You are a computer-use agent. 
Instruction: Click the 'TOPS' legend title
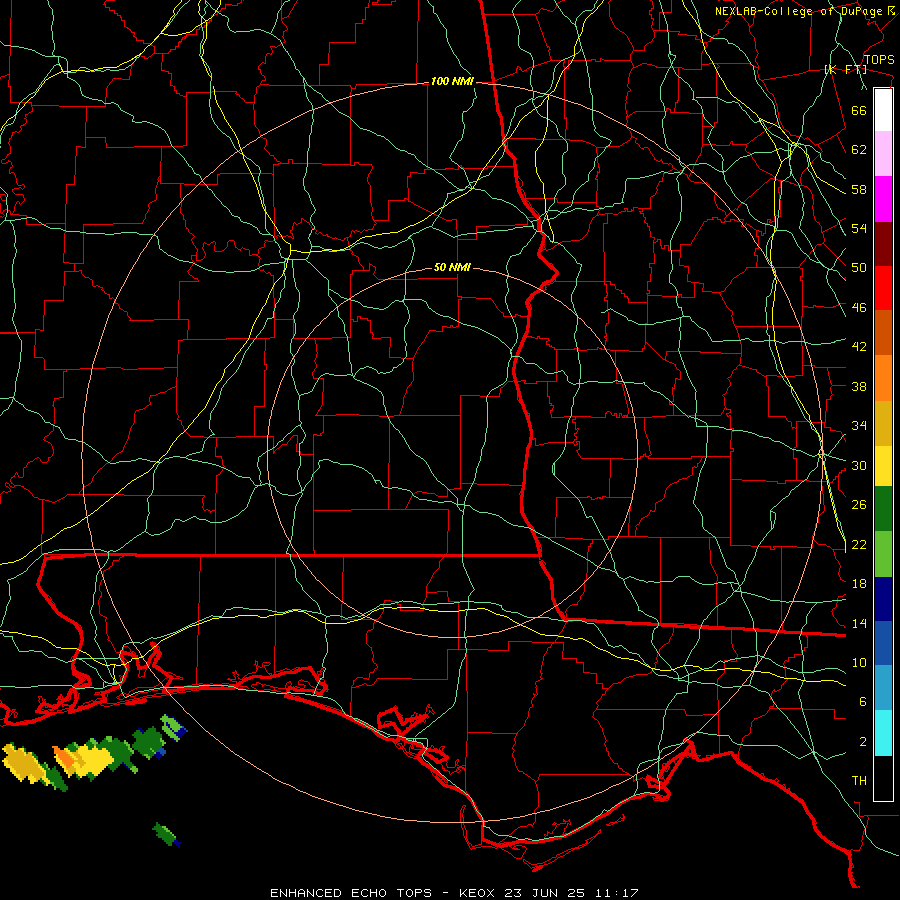pyautogui.click(x=879, y=60)
